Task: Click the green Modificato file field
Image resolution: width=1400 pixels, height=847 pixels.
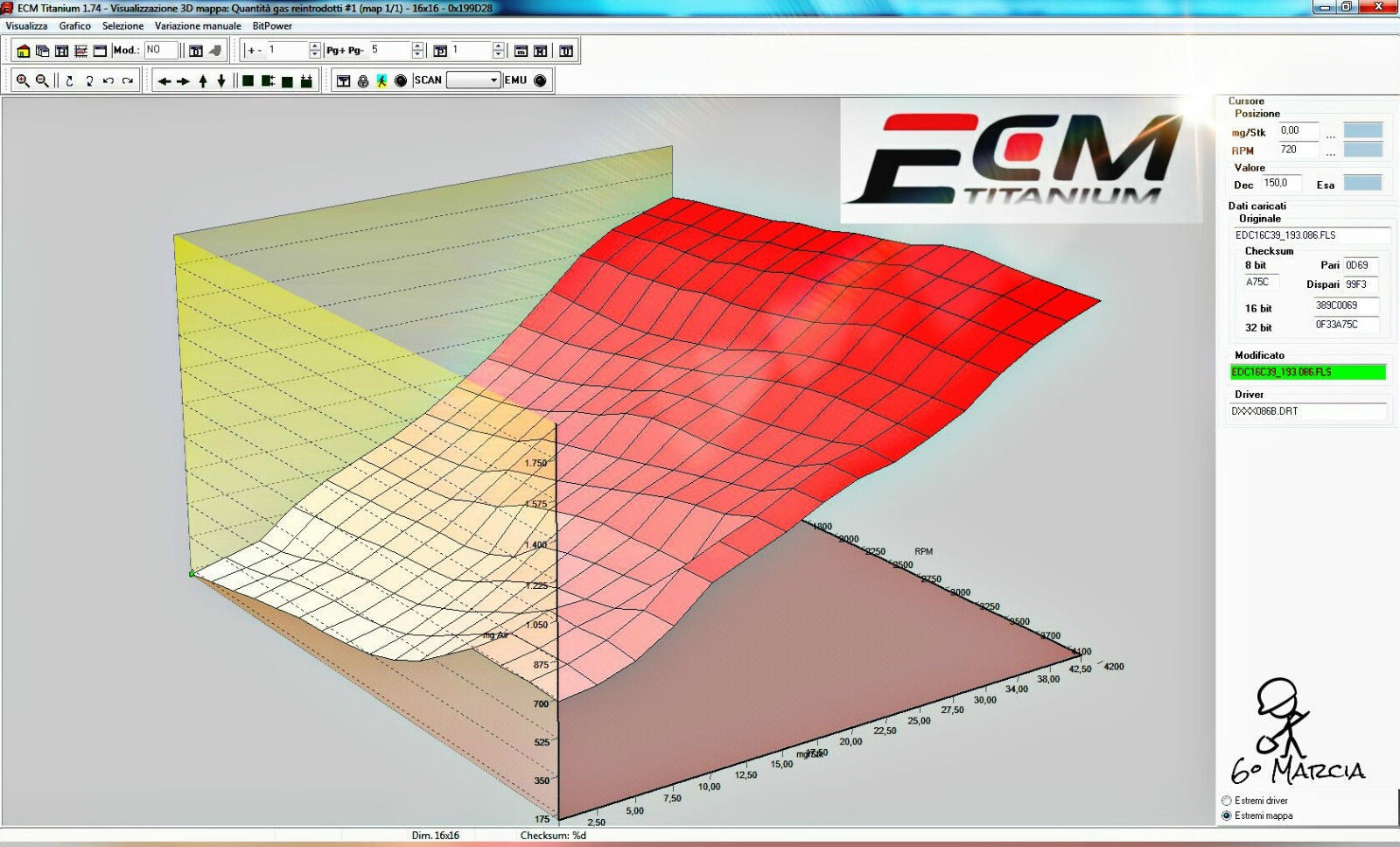Action: tap(1308, 372)
